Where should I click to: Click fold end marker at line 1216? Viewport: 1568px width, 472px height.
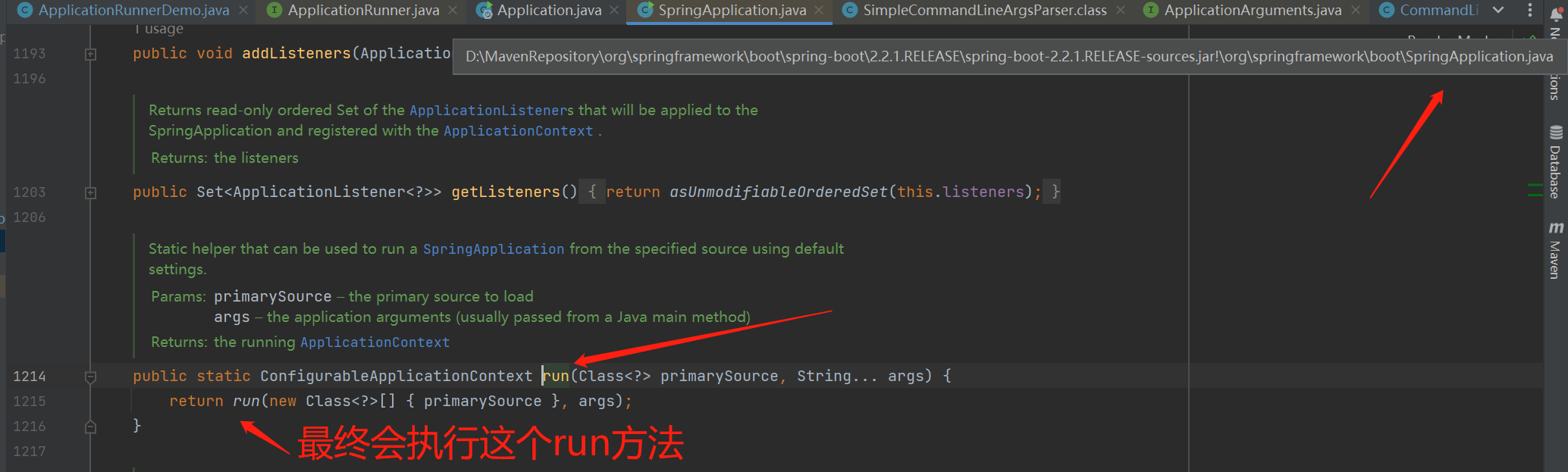tap(90, 427)
